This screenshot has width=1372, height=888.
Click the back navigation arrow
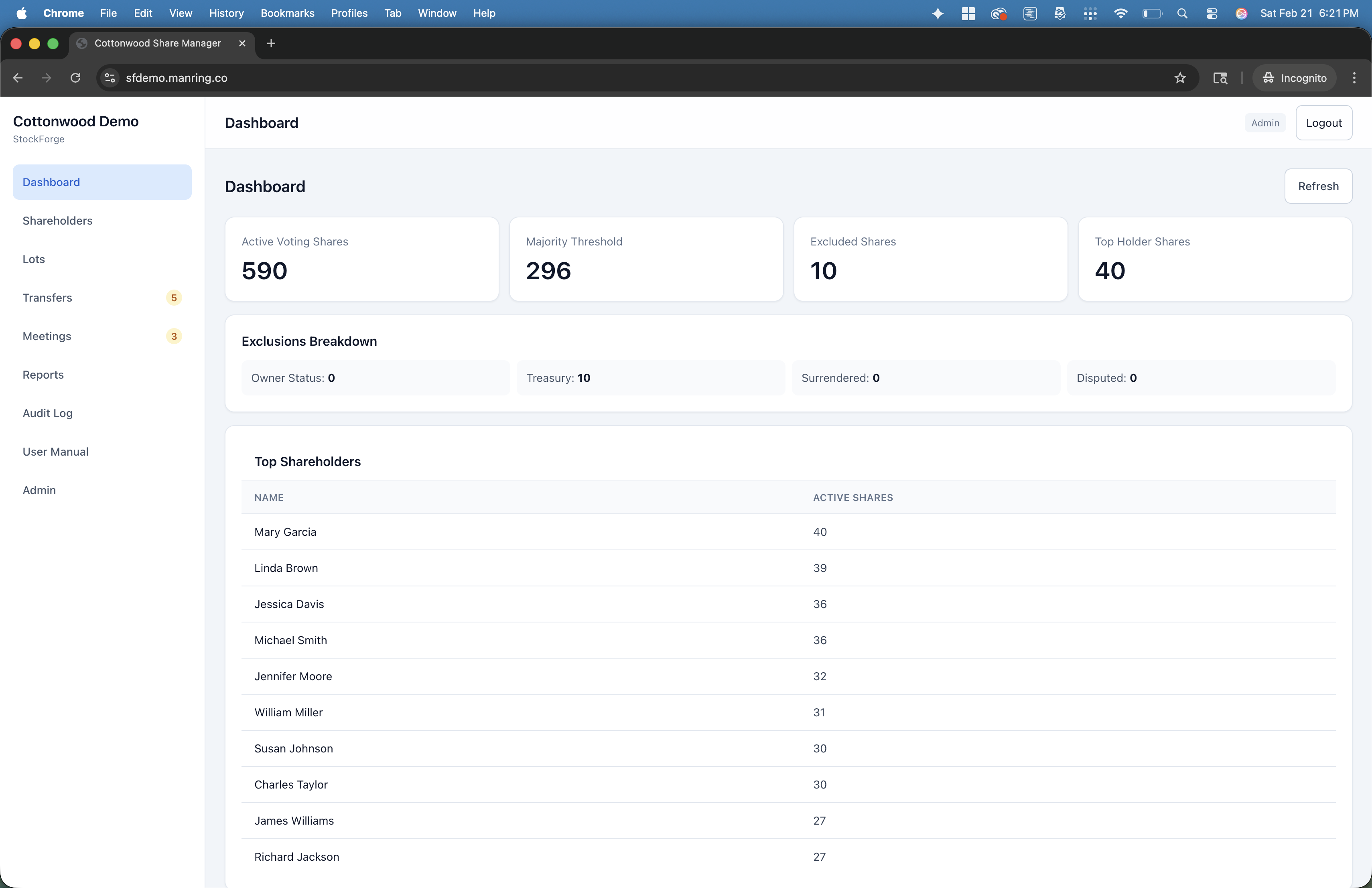(17, 78)
